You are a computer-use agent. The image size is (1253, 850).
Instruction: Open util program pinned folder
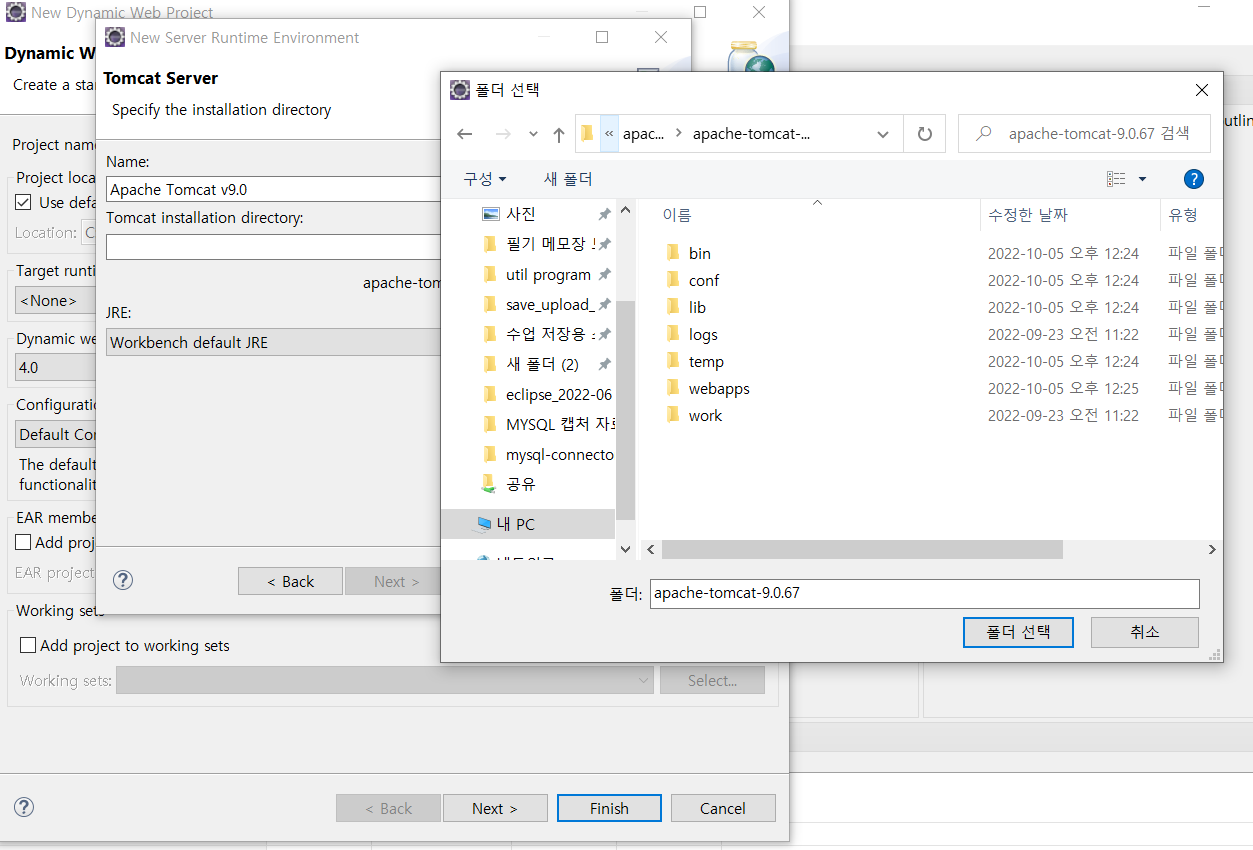(x=548, y=274)
